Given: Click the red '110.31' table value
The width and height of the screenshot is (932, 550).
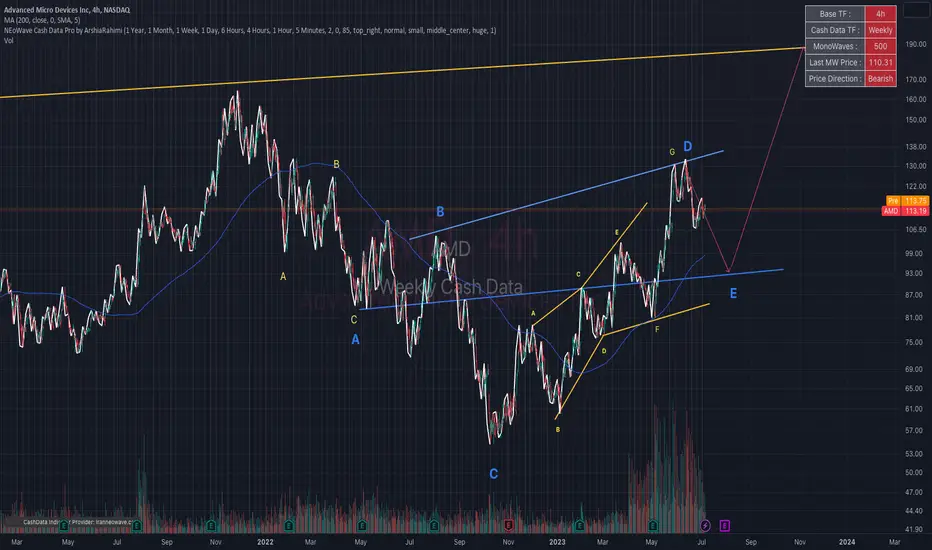Looking at the screenshot, I should coord(880,62).
